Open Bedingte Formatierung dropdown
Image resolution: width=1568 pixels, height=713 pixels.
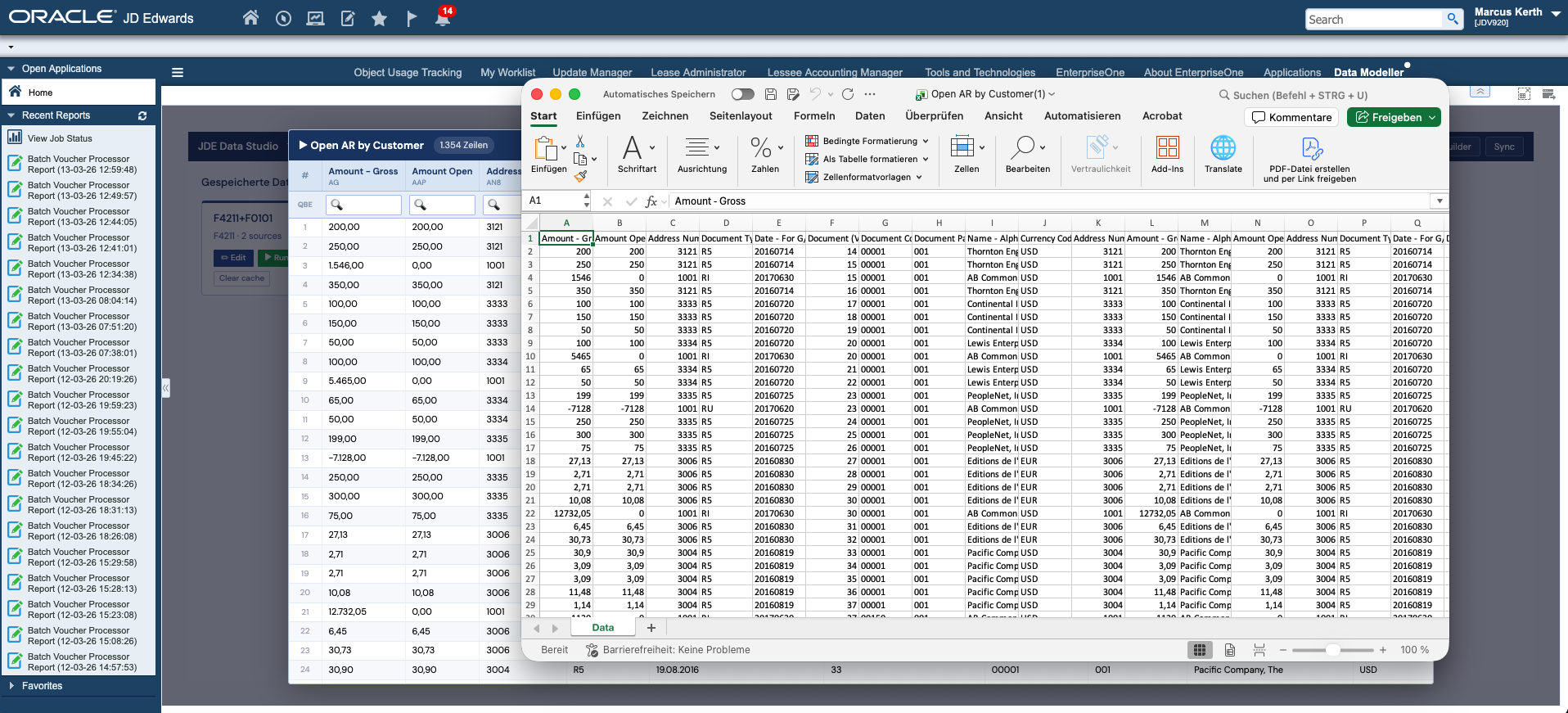tap(867, 141)
